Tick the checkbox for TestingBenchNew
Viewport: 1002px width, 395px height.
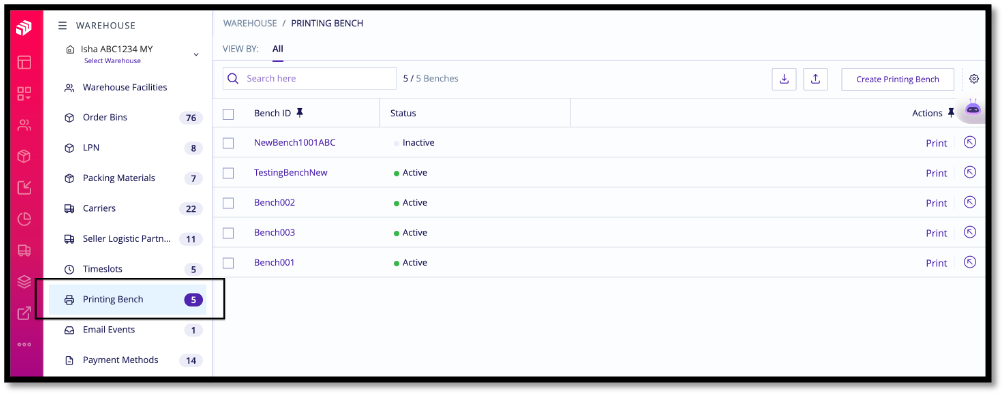228,173
